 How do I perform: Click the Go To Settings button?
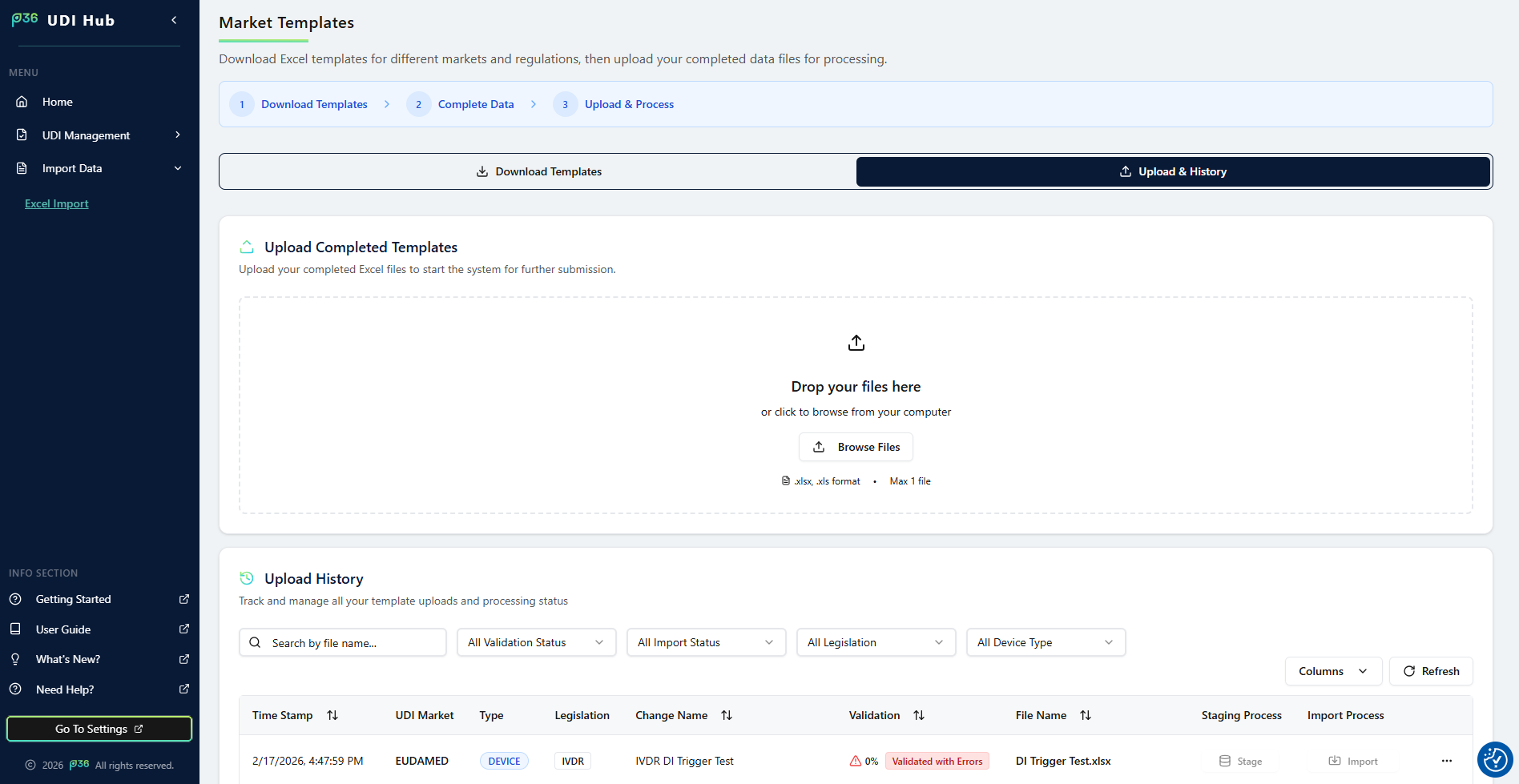(99, 729)
